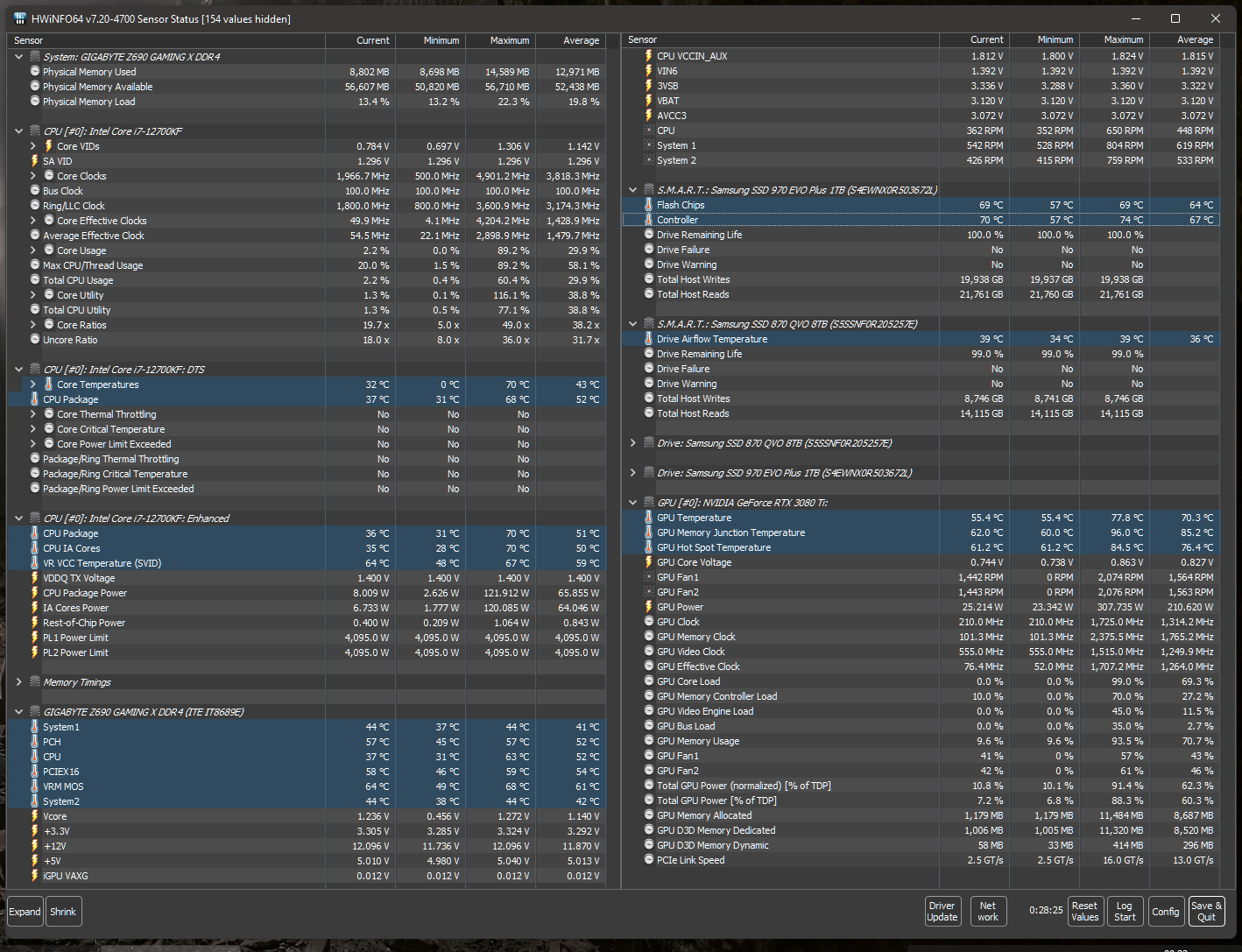Click thermometer icon beside VR VCC Temperature (SVID)
The image size is (1242, 952).
pyautogui.click(x=35, y=563)
